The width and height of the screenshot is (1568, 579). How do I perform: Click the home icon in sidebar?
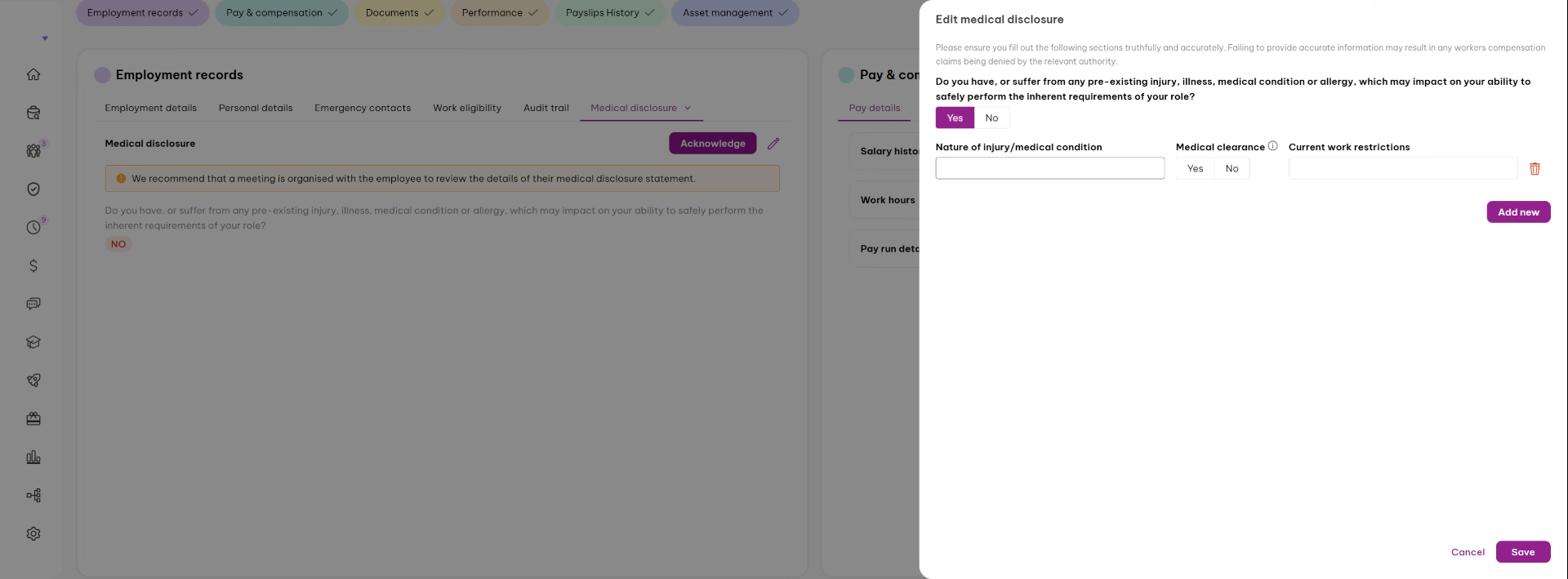point(33,74)
